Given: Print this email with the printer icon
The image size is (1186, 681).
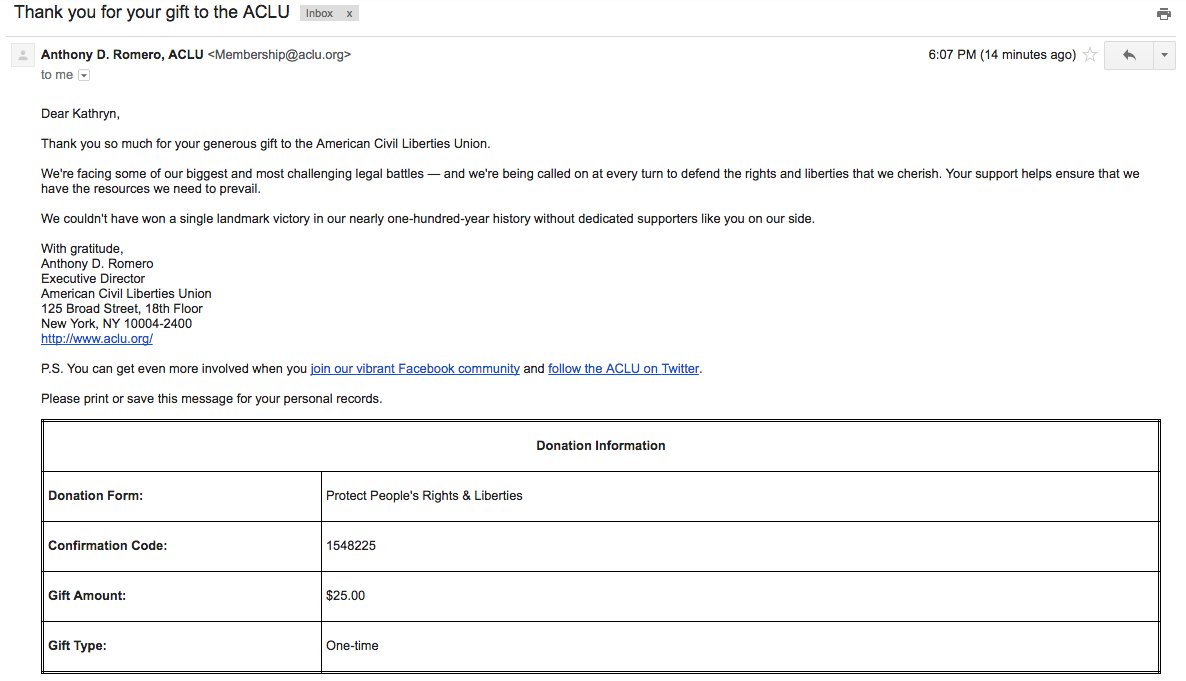Looking at the screenshot, I should 1163,14.
